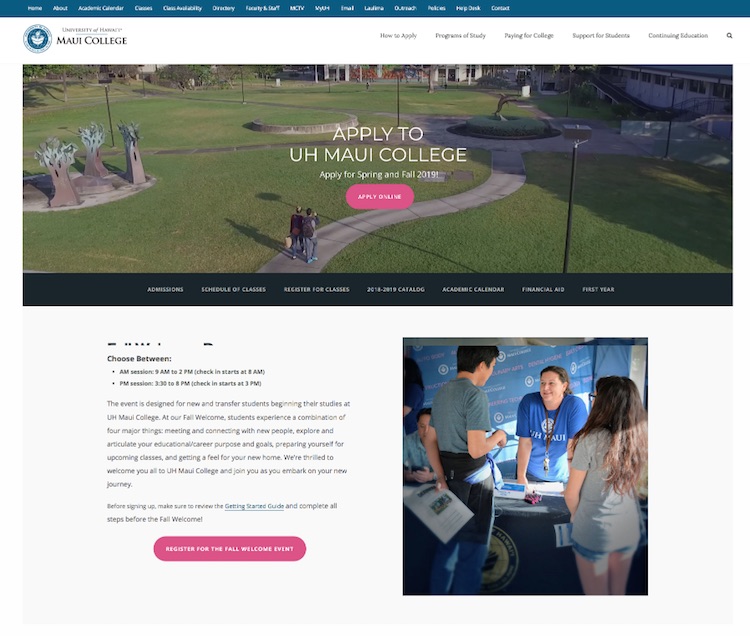Click the Choose Between heading
The width and height of the screenshot is (750, 636).
click(139, 359)
